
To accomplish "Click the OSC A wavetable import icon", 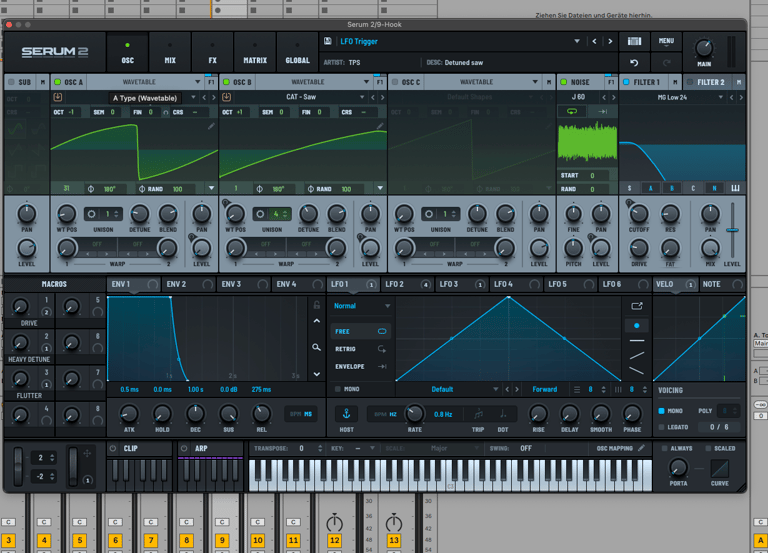I will pyautogui.click(x=58, y=97).
